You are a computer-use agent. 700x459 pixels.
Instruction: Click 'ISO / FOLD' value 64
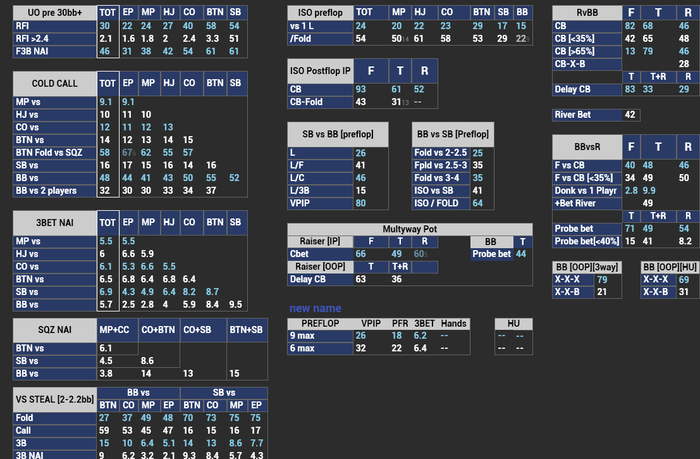[478, 203]
